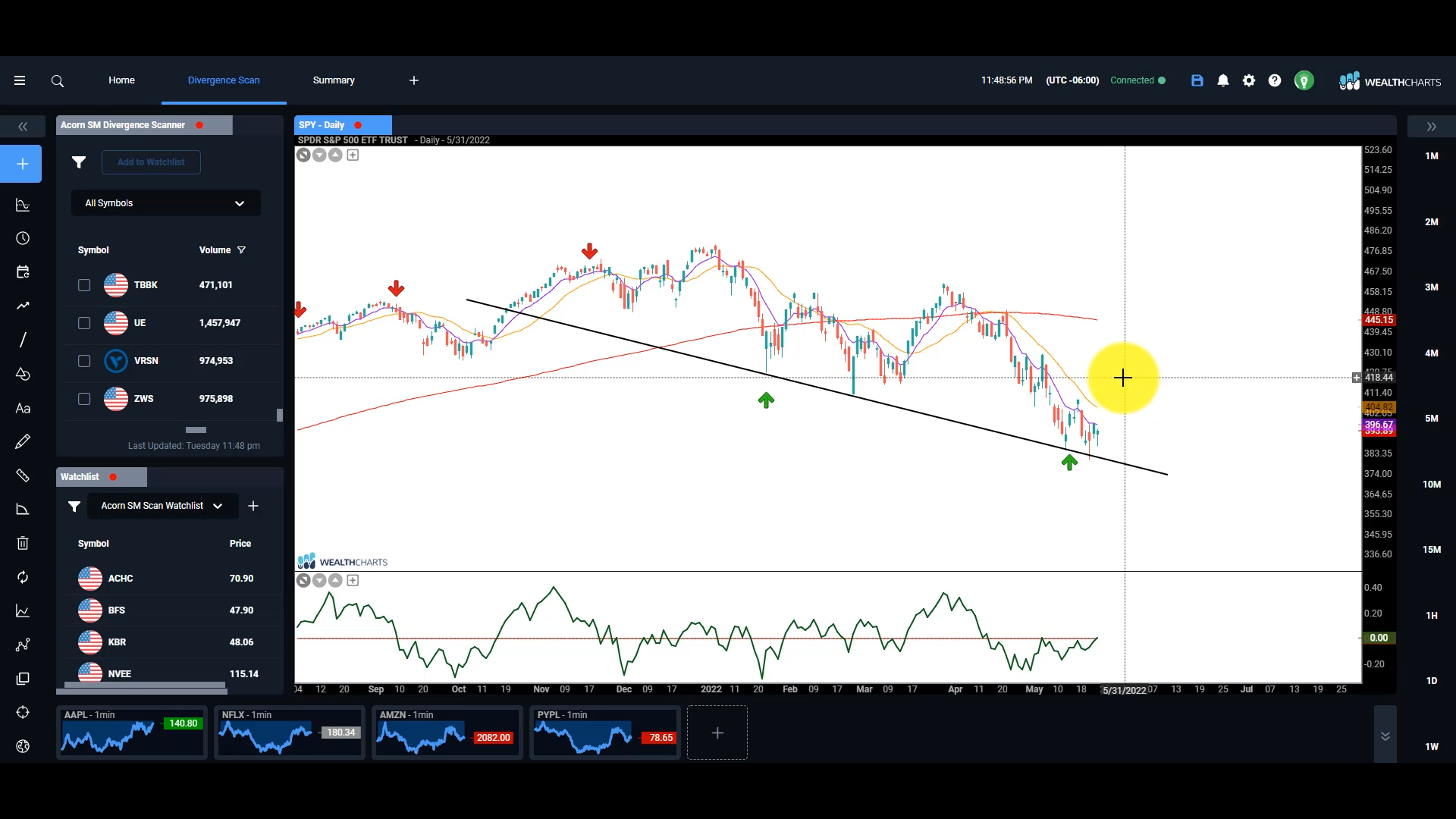Click the save layout disk icon
The image size is (1456, 819).
point(1197,80)
